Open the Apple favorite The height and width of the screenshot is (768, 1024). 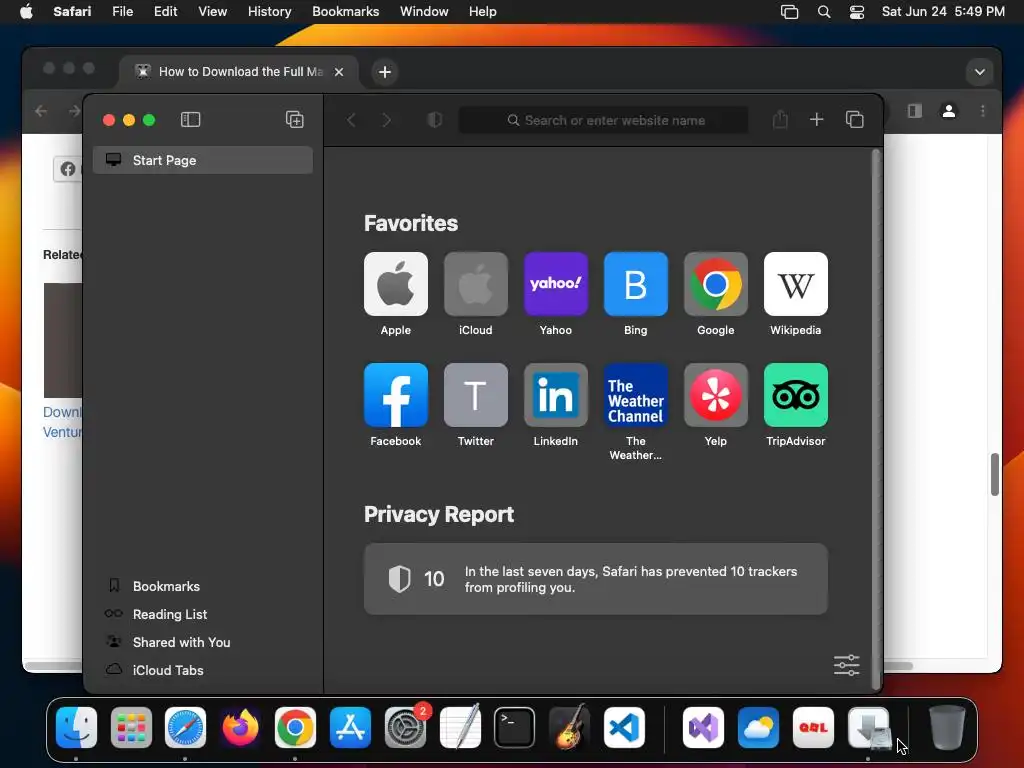[396, 284]
